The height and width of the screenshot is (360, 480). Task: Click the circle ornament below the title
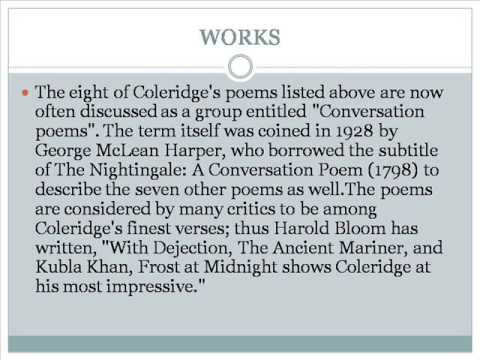(x=240, y=66)
